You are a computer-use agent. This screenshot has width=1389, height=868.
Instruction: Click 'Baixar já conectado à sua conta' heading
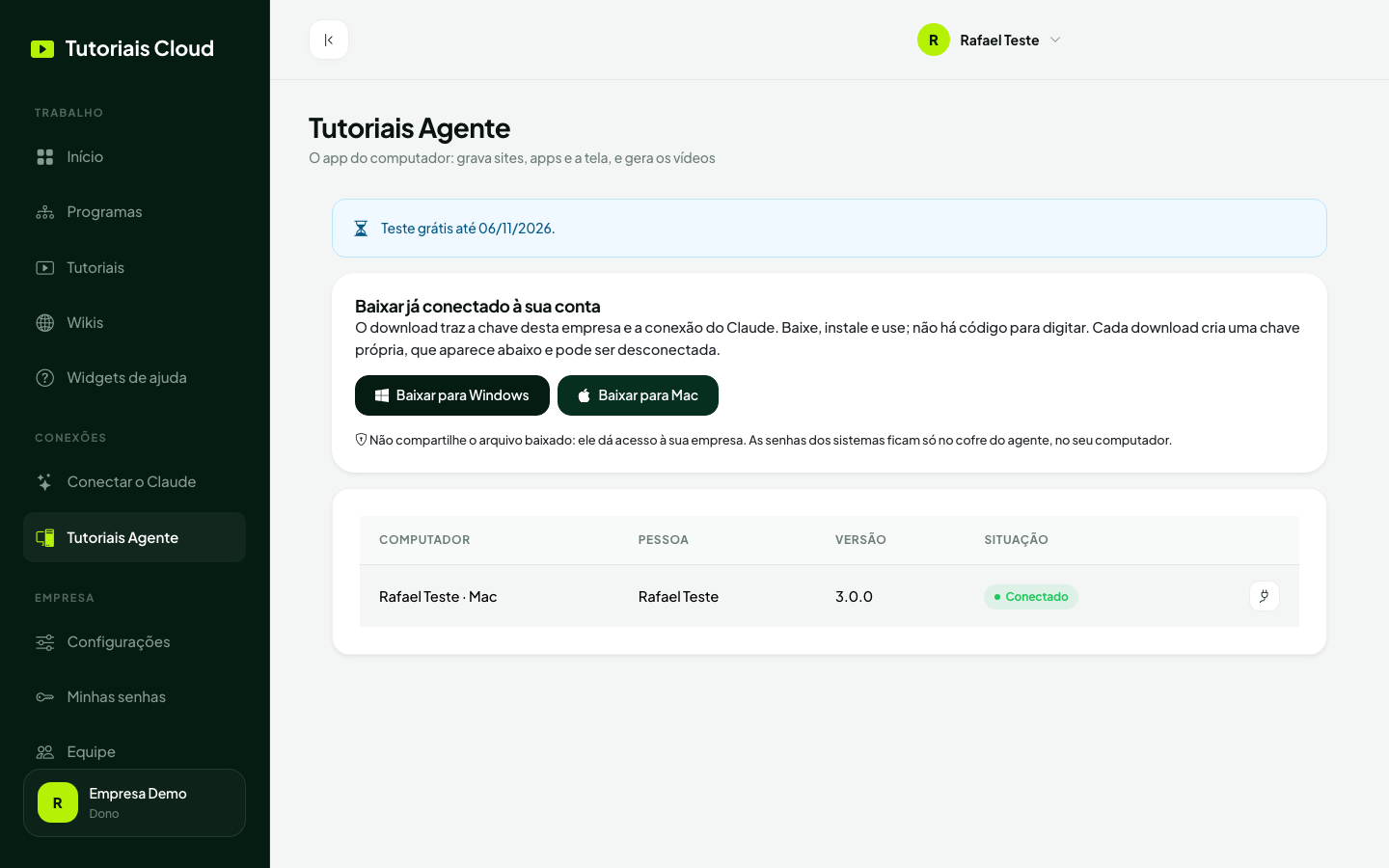click(477, 307)
